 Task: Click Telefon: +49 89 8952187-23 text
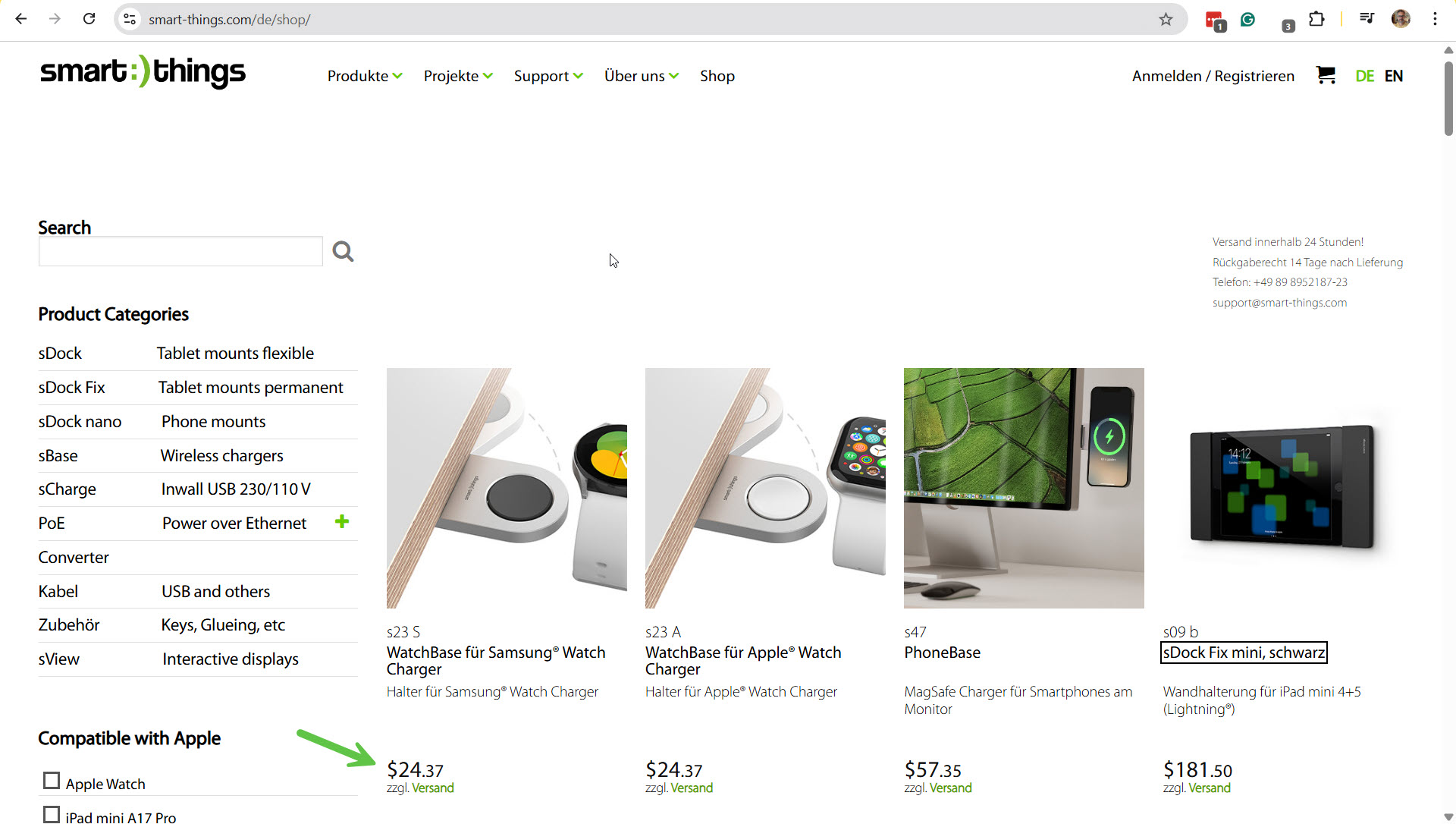[x=1279, y=281]
